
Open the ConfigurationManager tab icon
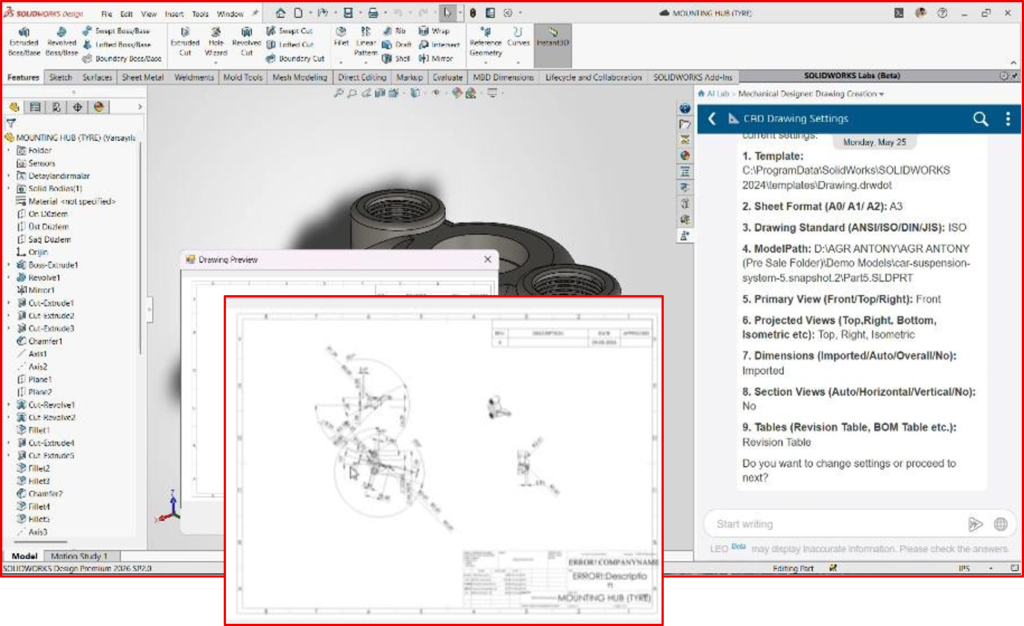pyautogui.click(x=56, y=107)
